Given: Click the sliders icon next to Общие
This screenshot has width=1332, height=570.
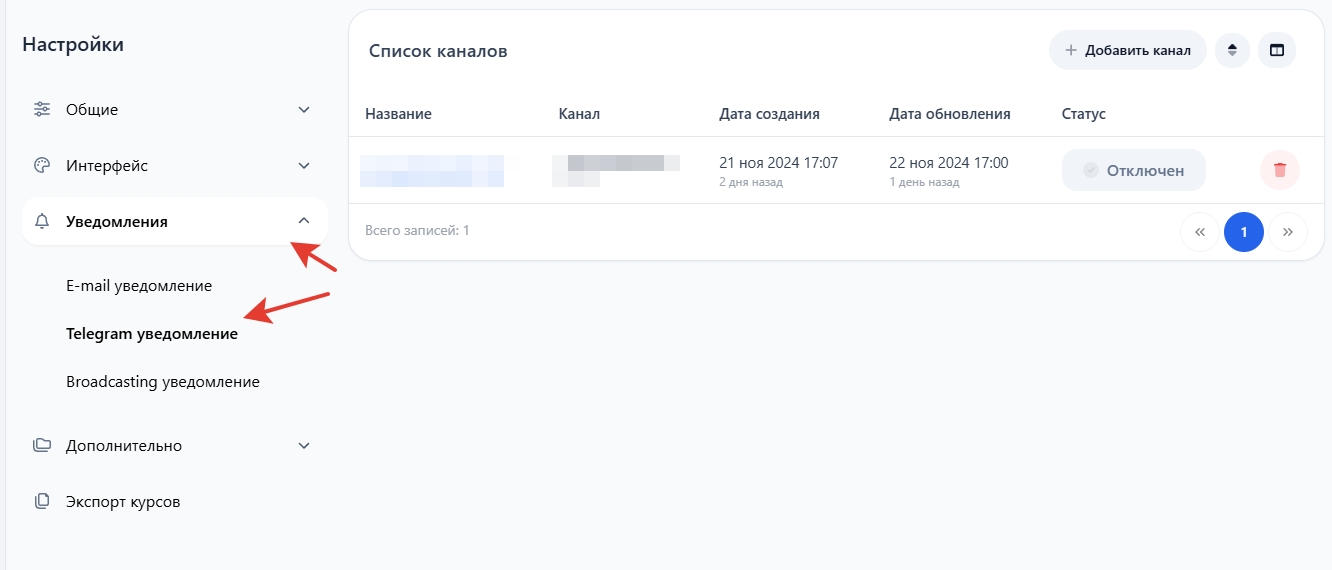Looking at the screenshot, I should pos(42,109).
